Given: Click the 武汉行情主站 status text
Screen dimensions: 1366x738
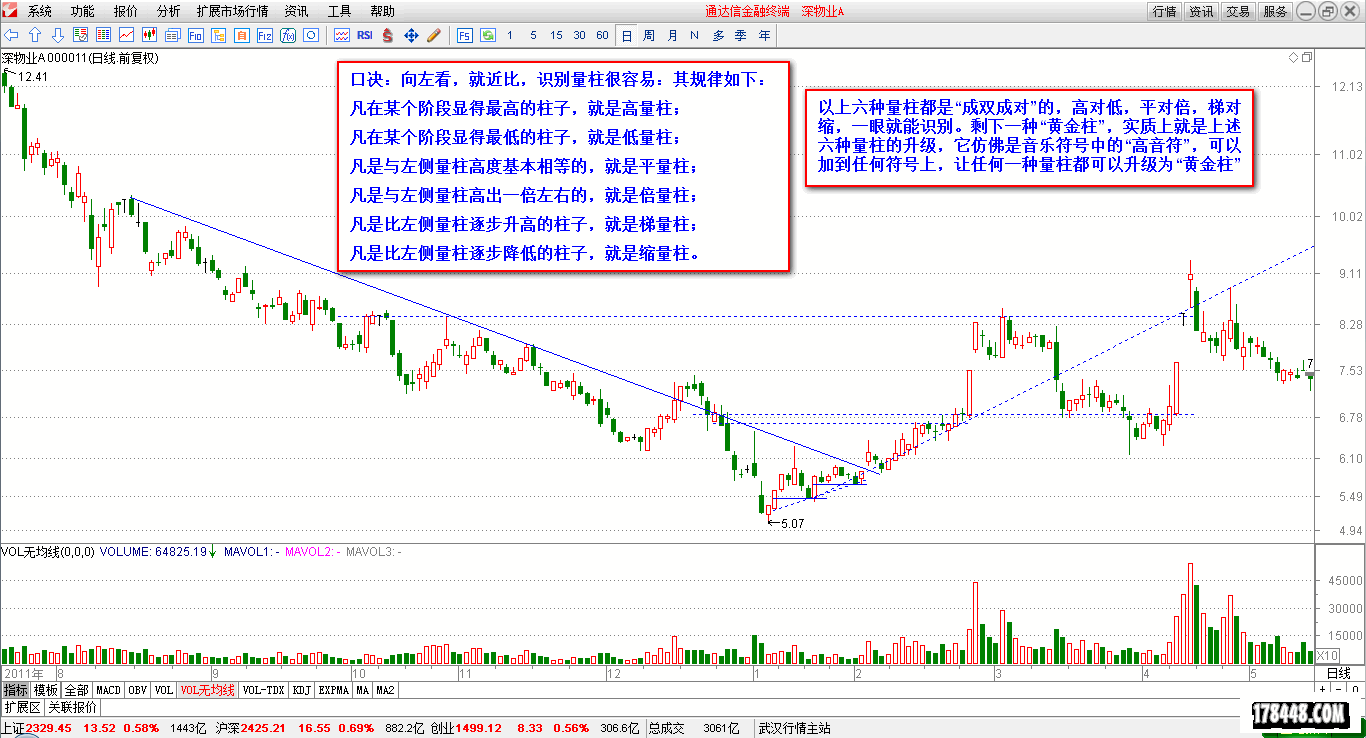Looking at the screenshot, I should (794, 728).
